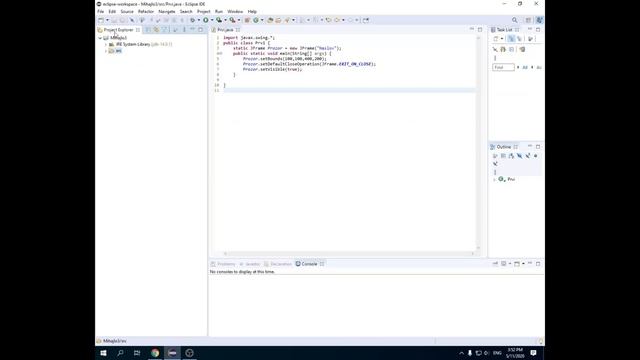Open the Navigate menu

point(167,11)
